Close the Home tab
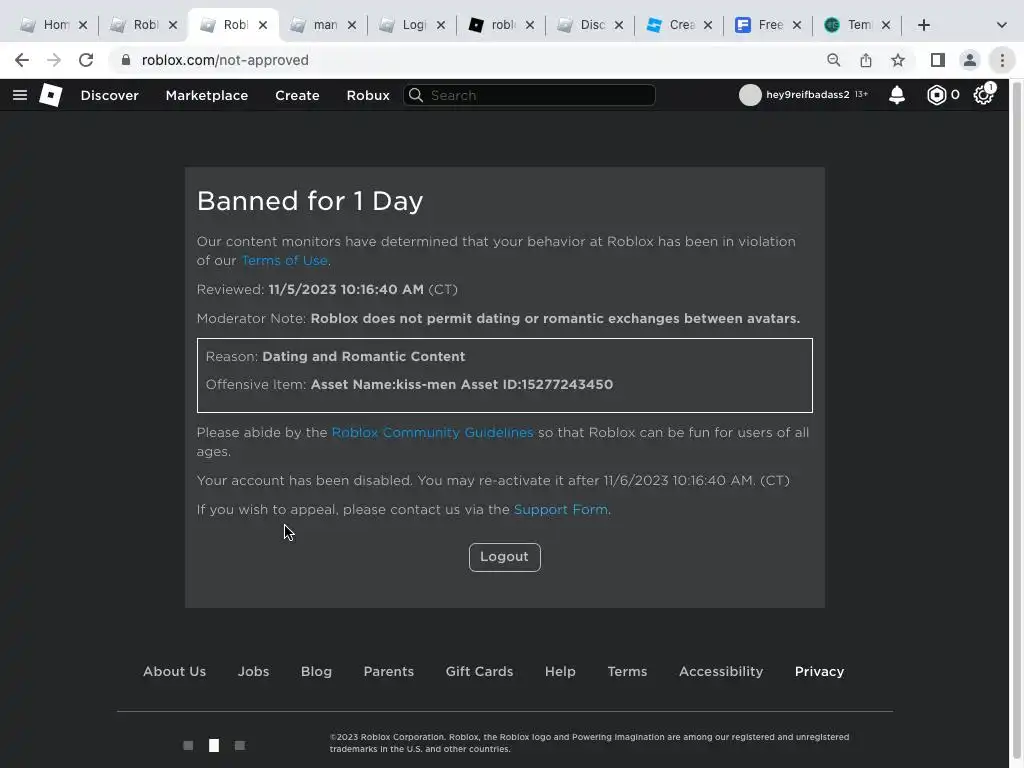This screenshot has width=1024, height=768. [83, 25]
